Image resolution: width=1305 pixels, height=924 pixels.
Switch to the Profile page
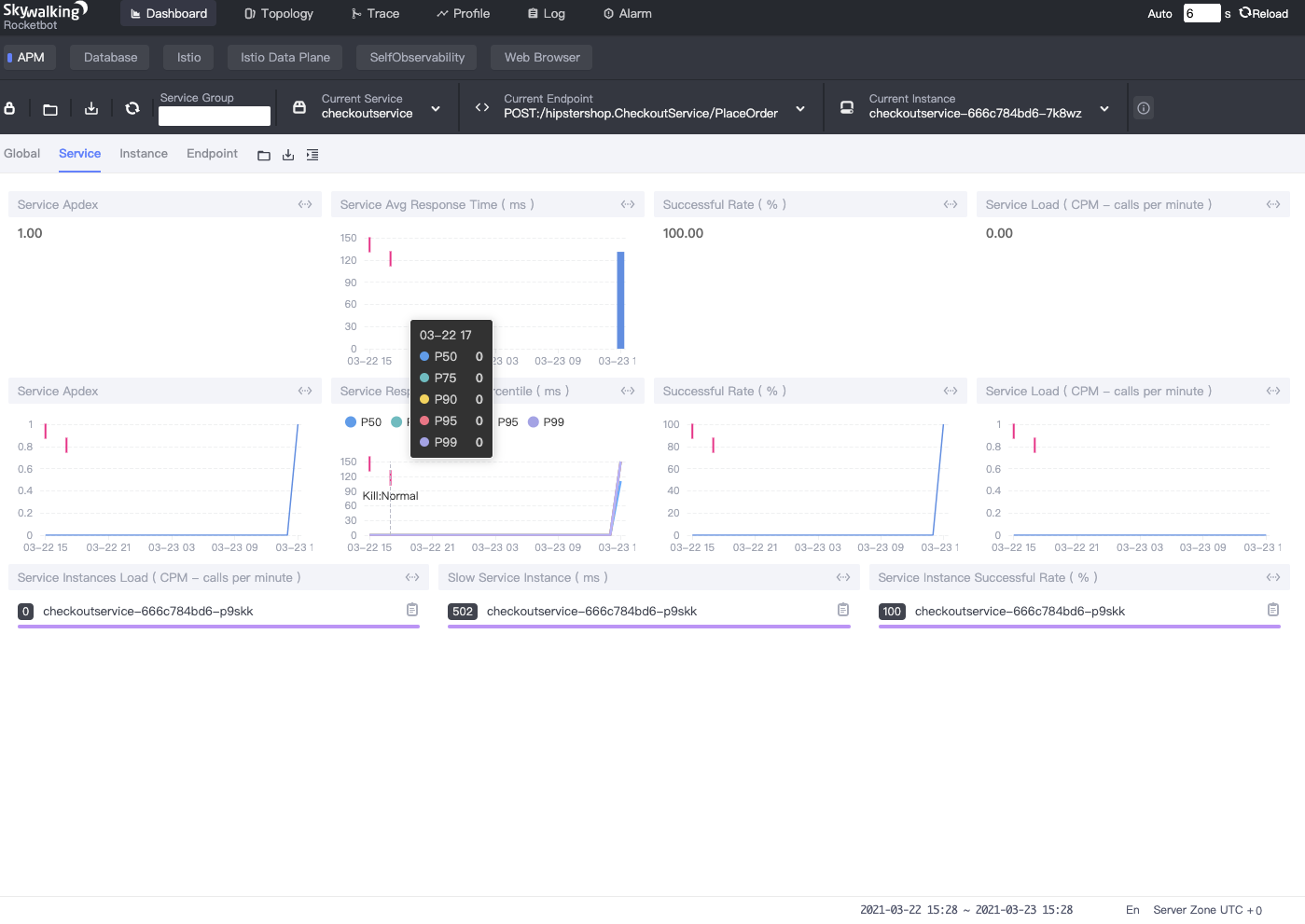[463, 13]
